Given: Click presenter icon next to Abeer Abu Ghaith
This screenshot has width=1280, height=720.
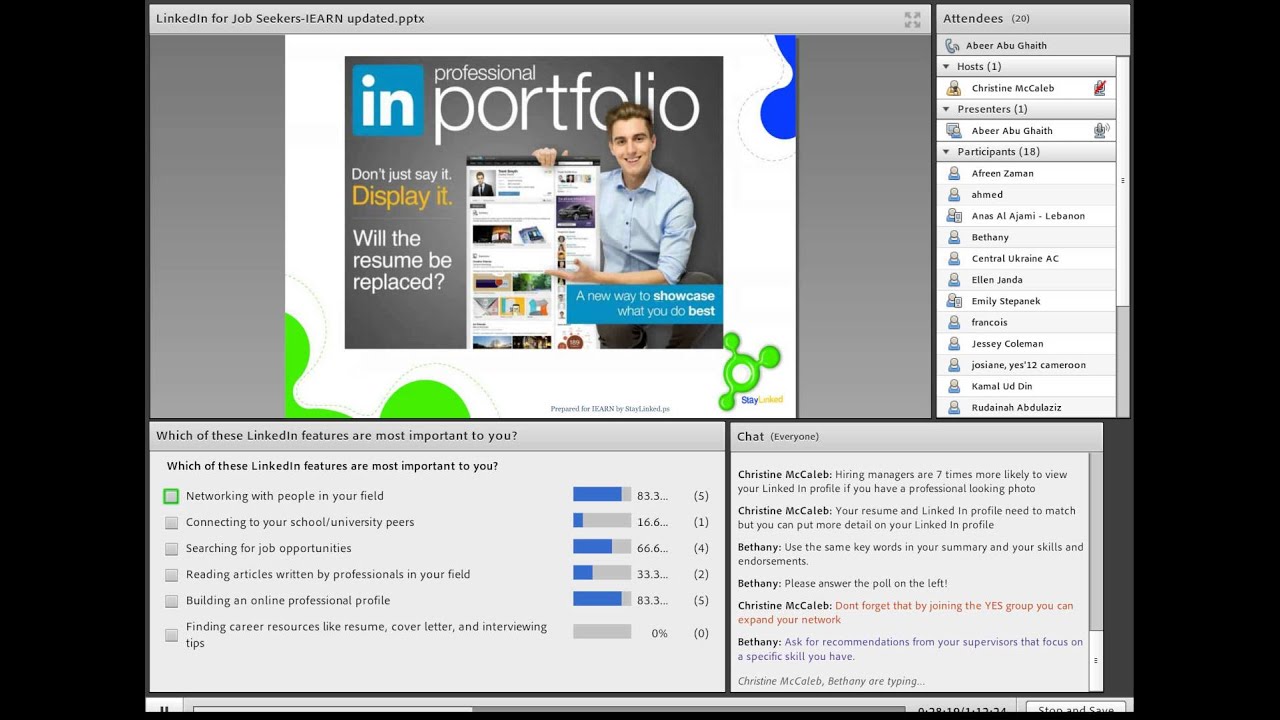Looking at the screenshot, I should 954,130.
